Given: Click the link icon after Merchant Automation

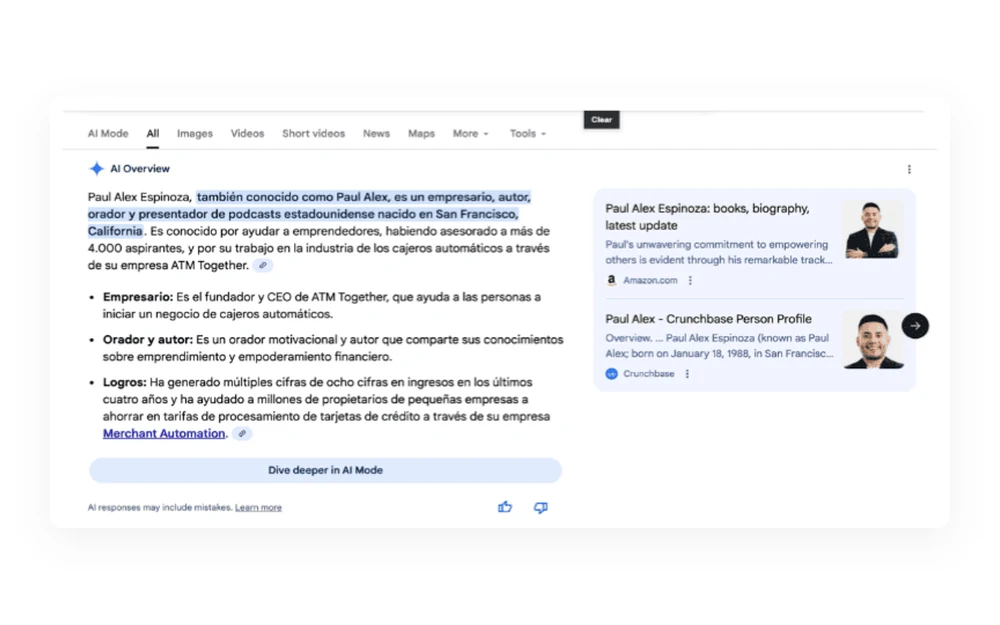Looking at the screenshot, I should click(242, 434).
